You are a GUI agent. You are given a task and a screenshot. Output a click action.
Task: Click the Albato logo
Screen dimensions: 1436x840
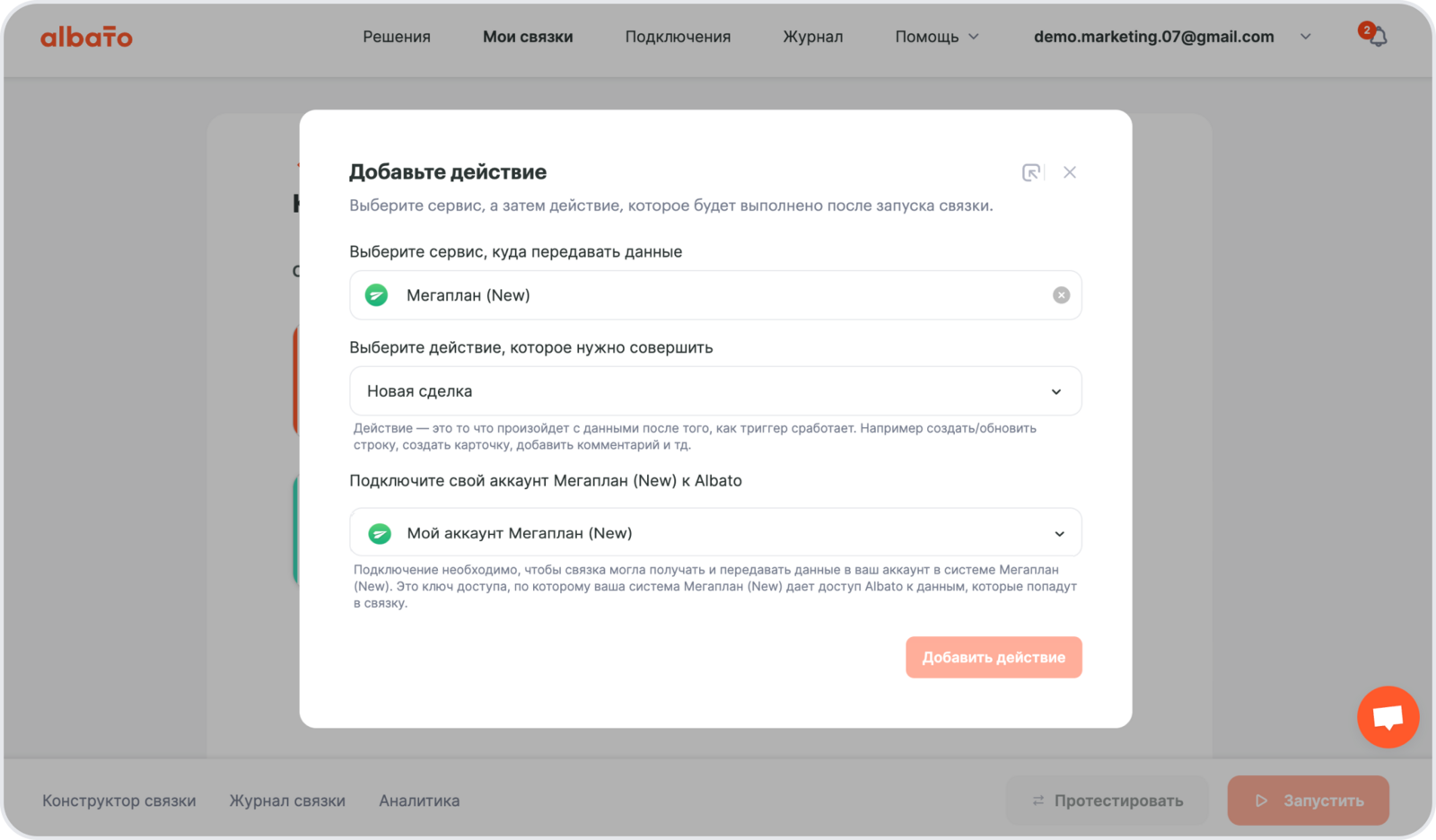pyautogui.click(x=86, y=37)
